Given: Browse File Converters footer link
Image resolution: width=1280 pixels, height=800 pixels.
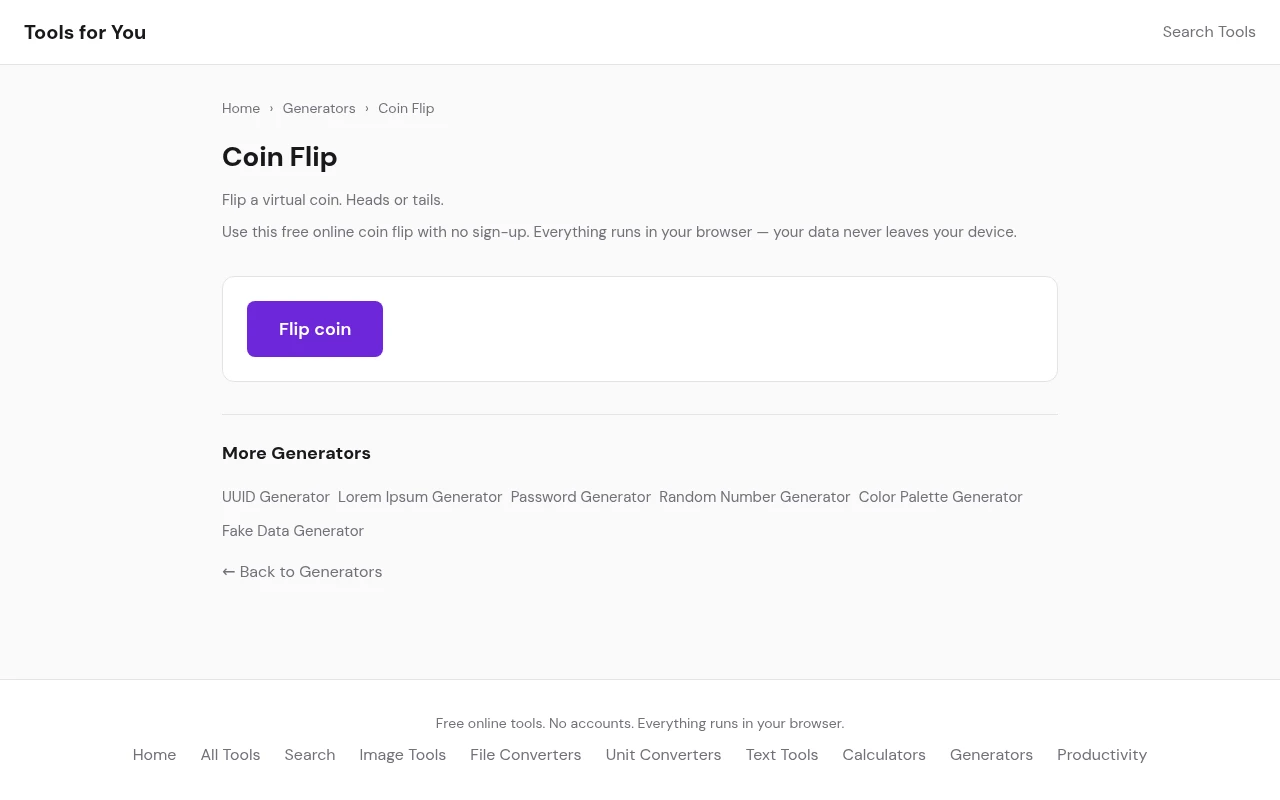Looking at the screenshot, I should 526,755.
